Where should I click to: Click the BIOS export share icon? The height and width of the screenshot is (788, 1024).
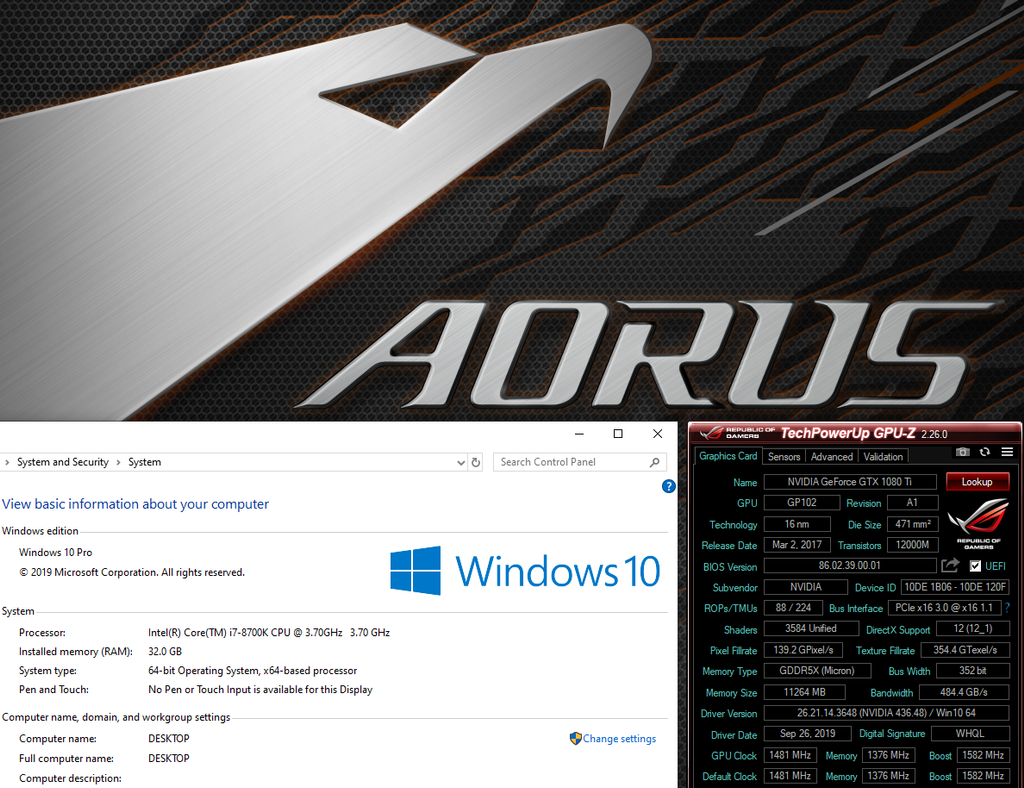(951, 566)
